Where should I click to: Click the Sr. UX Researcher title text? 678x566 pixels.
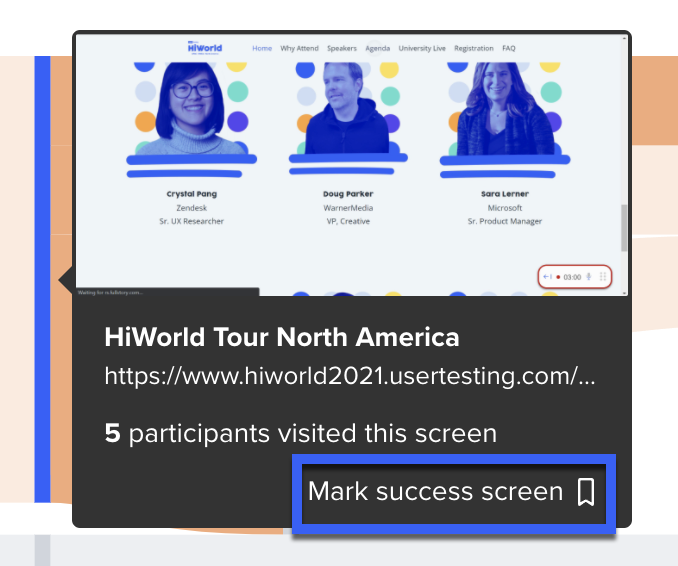point(192,221)
